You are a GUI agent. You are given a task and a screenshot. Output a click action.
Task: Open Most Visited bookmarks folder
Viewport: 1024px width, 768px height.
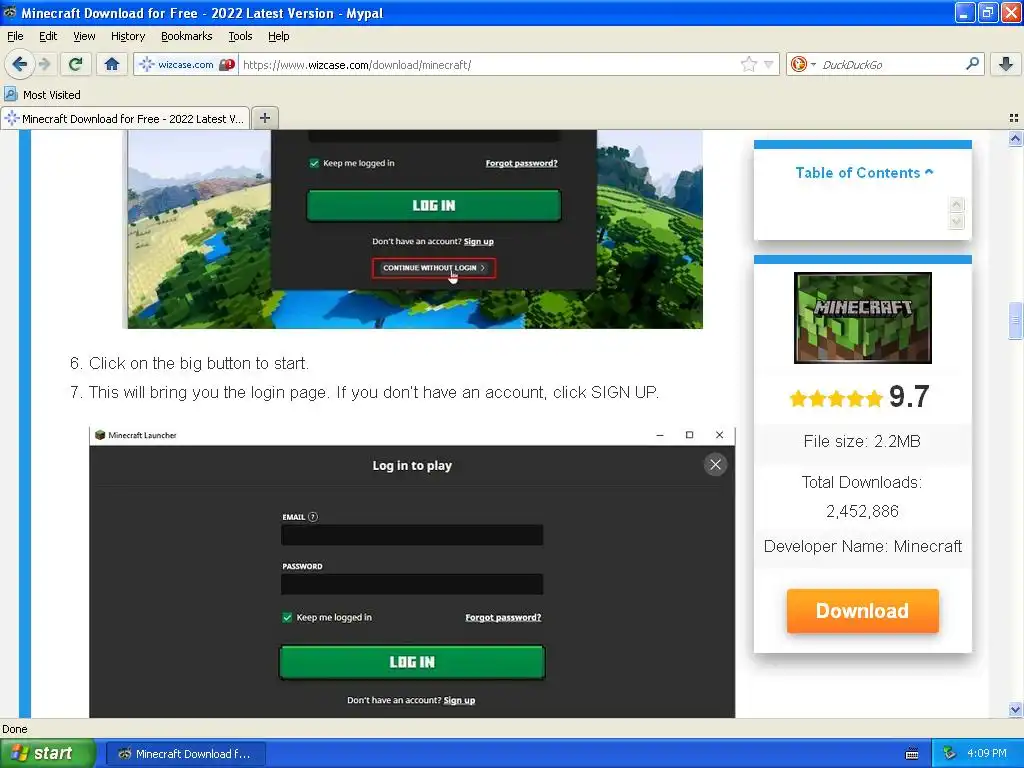42,95
